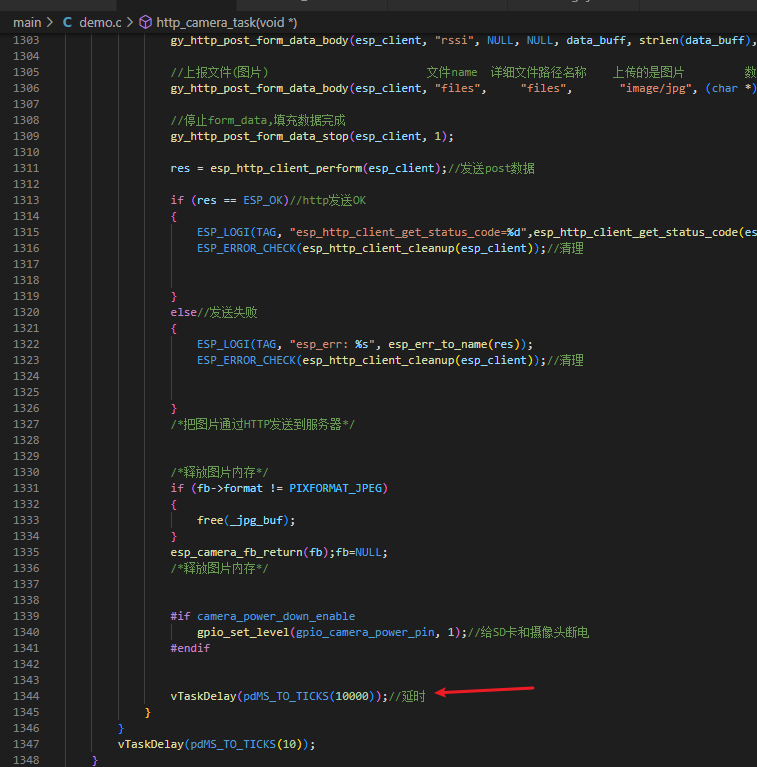Screen dimensions: 757x767
Task: Expand the chevron after 'main' breadcrumb
Action: click(50, 23)
